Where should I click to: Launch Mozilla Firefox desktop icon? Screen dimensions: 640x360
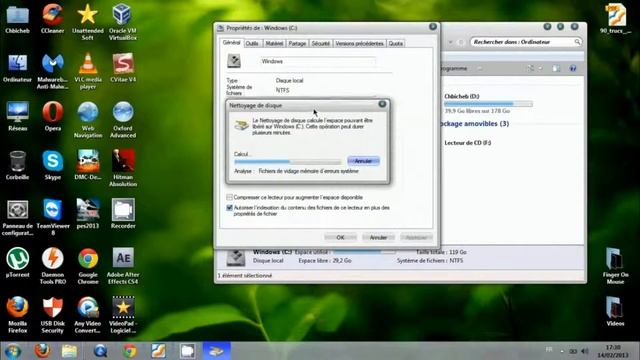(17, 315)
